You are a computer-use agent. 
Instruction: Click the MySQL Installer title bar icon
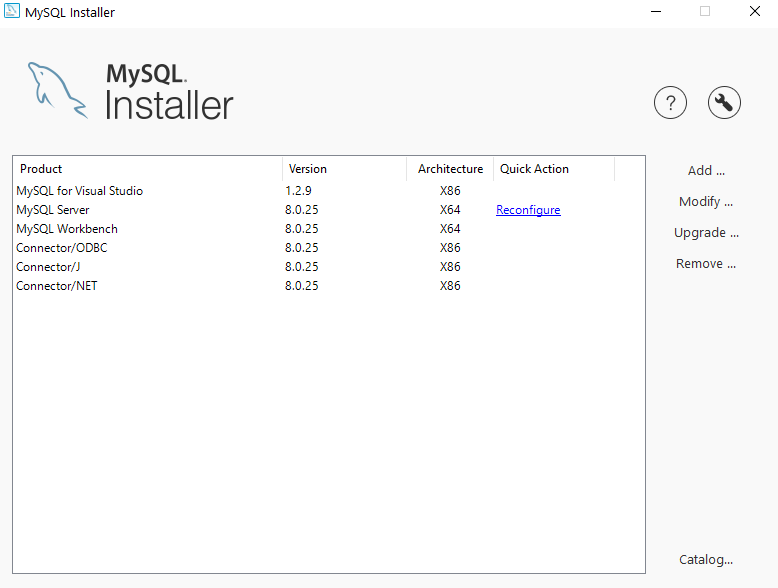[13, 12]
